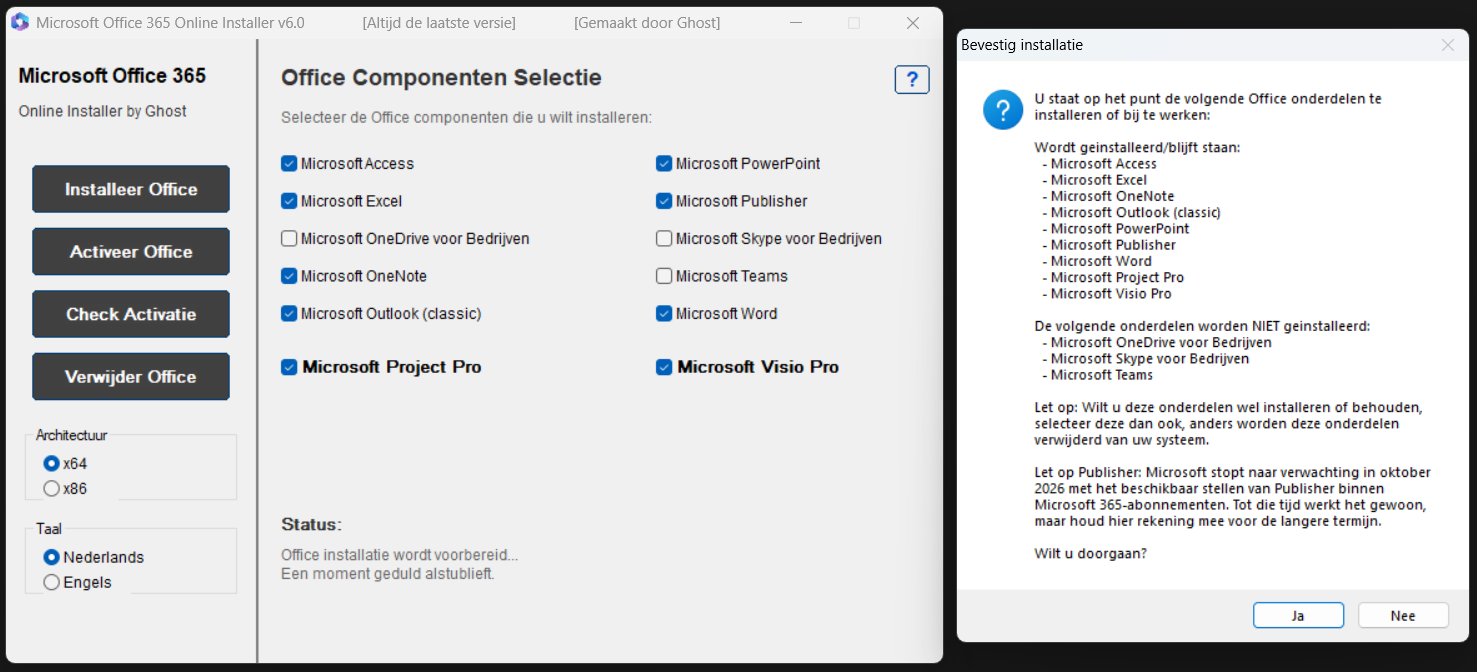Uncheck Microsoft Access checkbox
Screen dimensions: 1477x672
tap(289, 164)
